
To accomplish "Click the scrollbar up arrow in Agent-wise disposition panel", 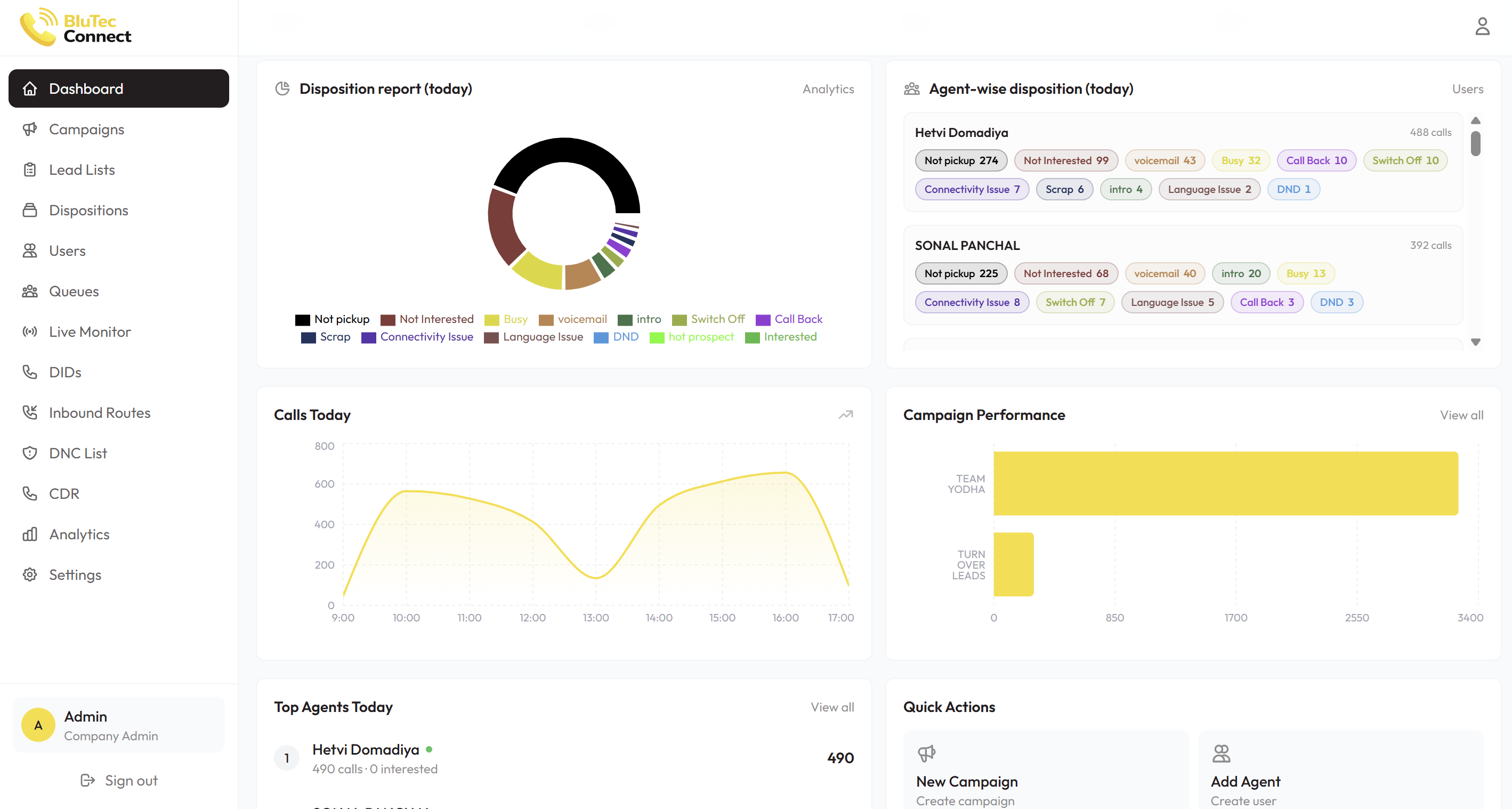I will pyautogui.click(x=1476, y=120).
